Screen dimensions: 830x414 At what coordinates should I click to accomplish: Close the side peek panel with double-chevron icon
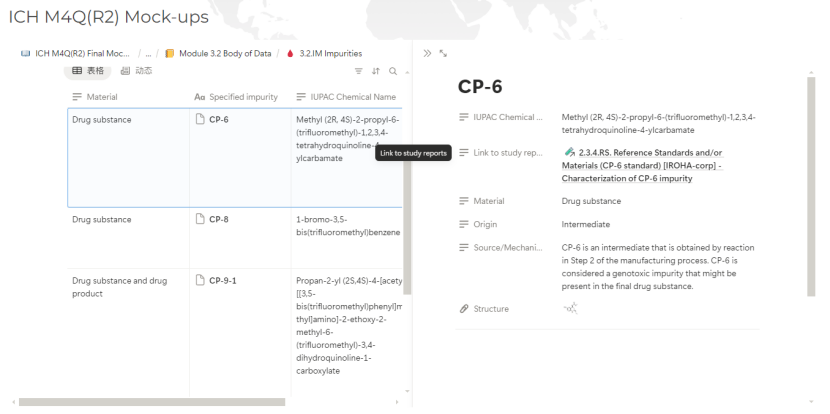[x=427, y=54]
